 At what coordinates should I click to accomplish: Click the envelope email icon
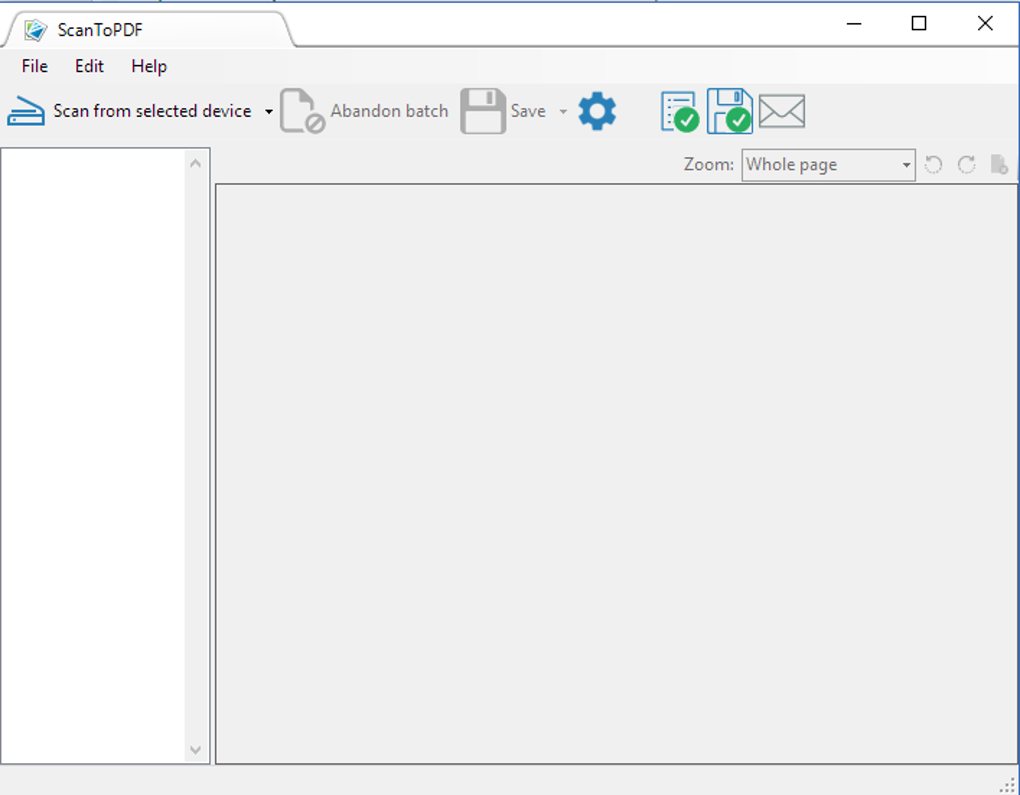click(782, 111)
